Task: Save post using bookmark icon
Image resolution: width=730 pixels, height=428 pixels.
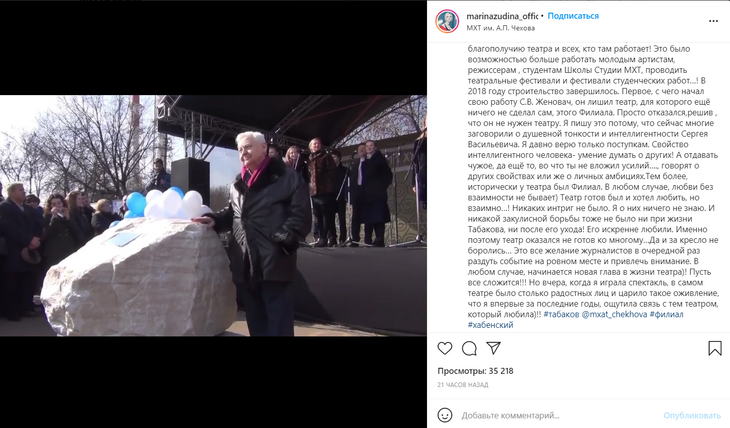Action: point(715,348)
